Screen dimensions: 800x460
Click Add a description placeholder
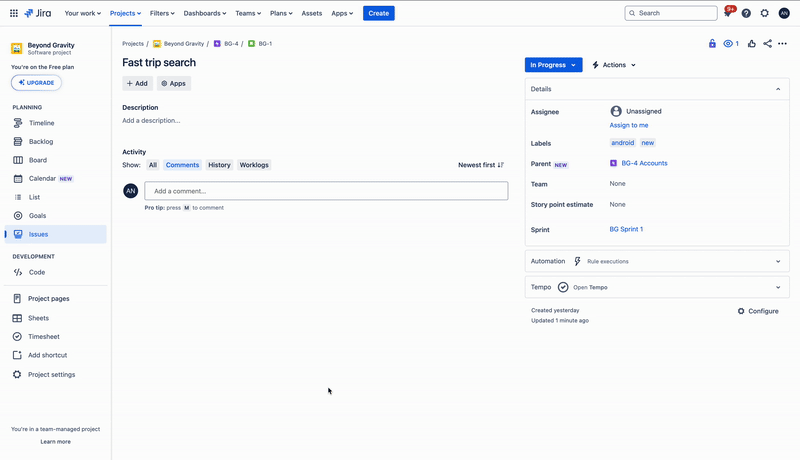(151, 121)
